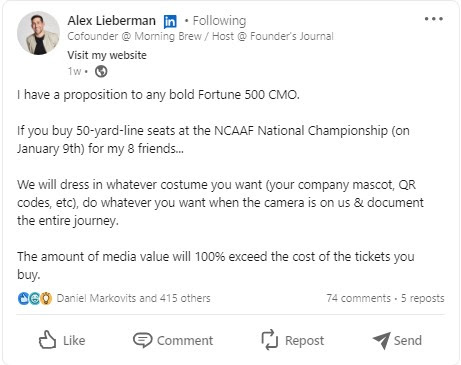Click the Send button label
Image resolution: width=461 pixels, height=365 pixels.
(x=408, y=340)
